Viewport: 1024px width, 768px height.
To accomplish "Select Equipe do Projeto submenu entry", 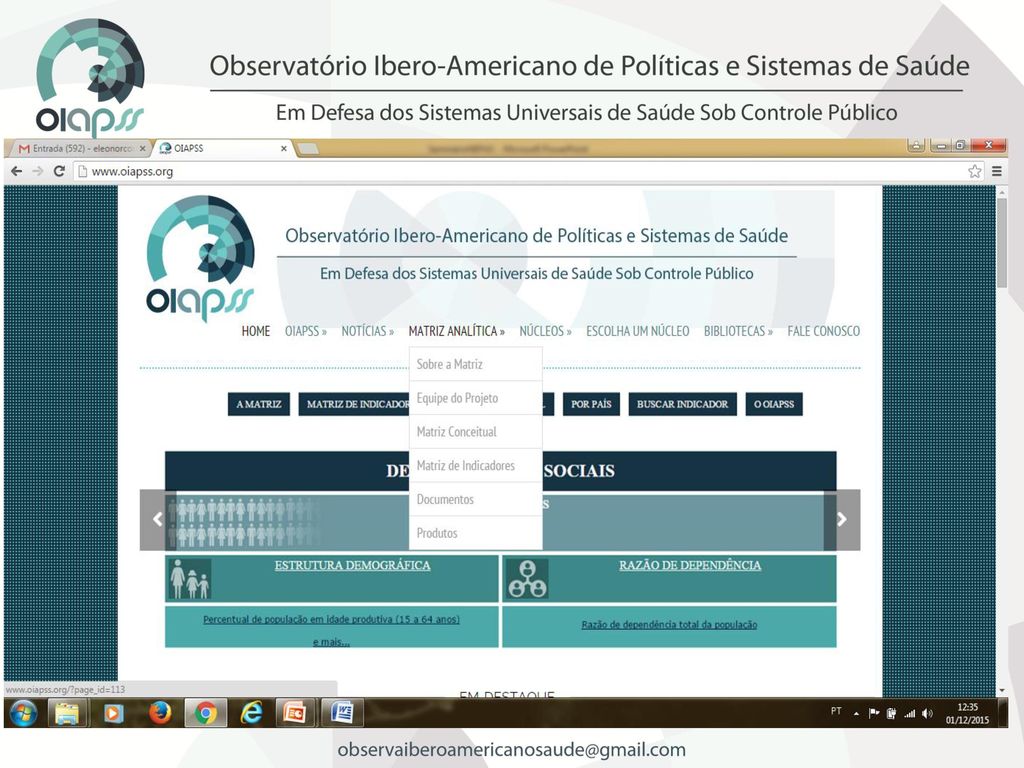I will click(475, 398).
